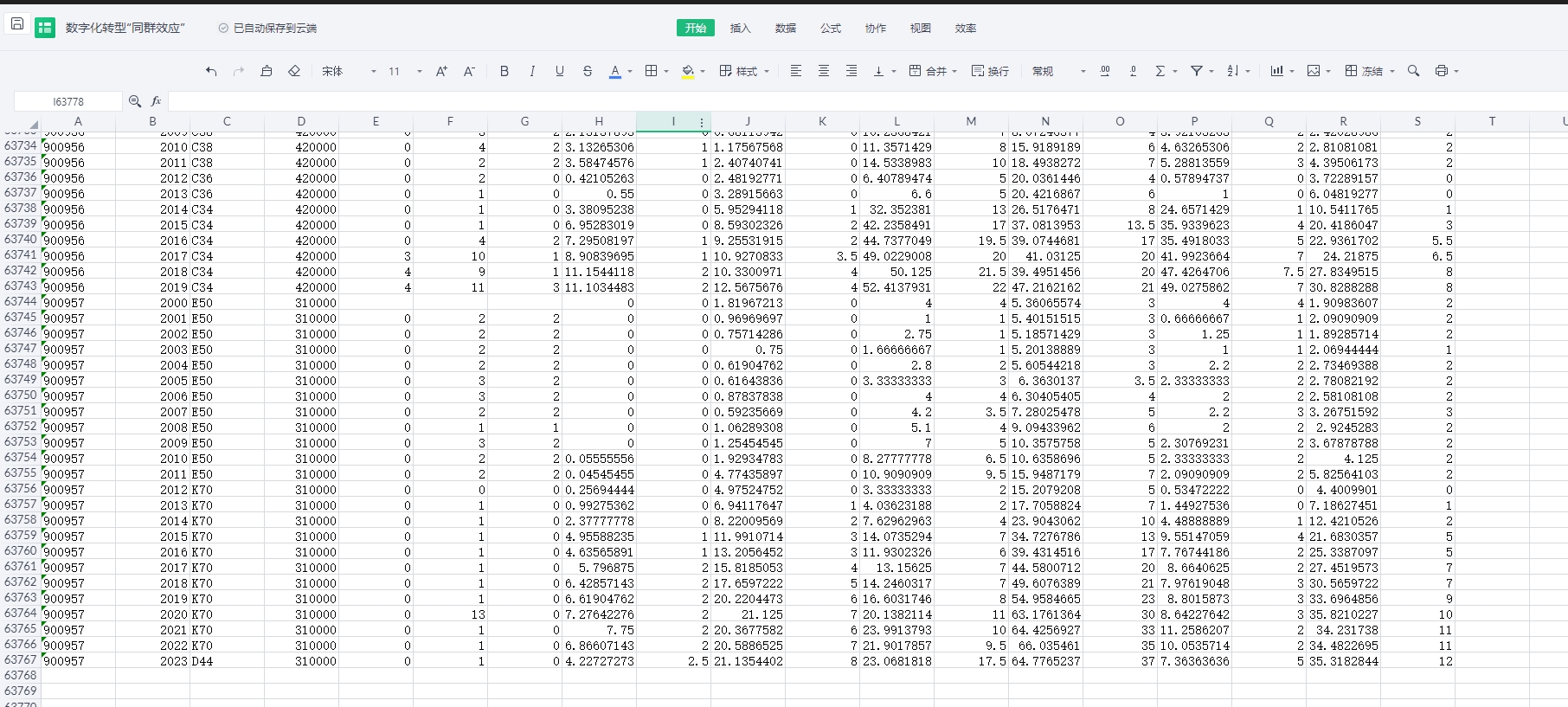Apply the yellow fill color bucket
This screenshot has height=707, width=1568.
click(688, 71)
